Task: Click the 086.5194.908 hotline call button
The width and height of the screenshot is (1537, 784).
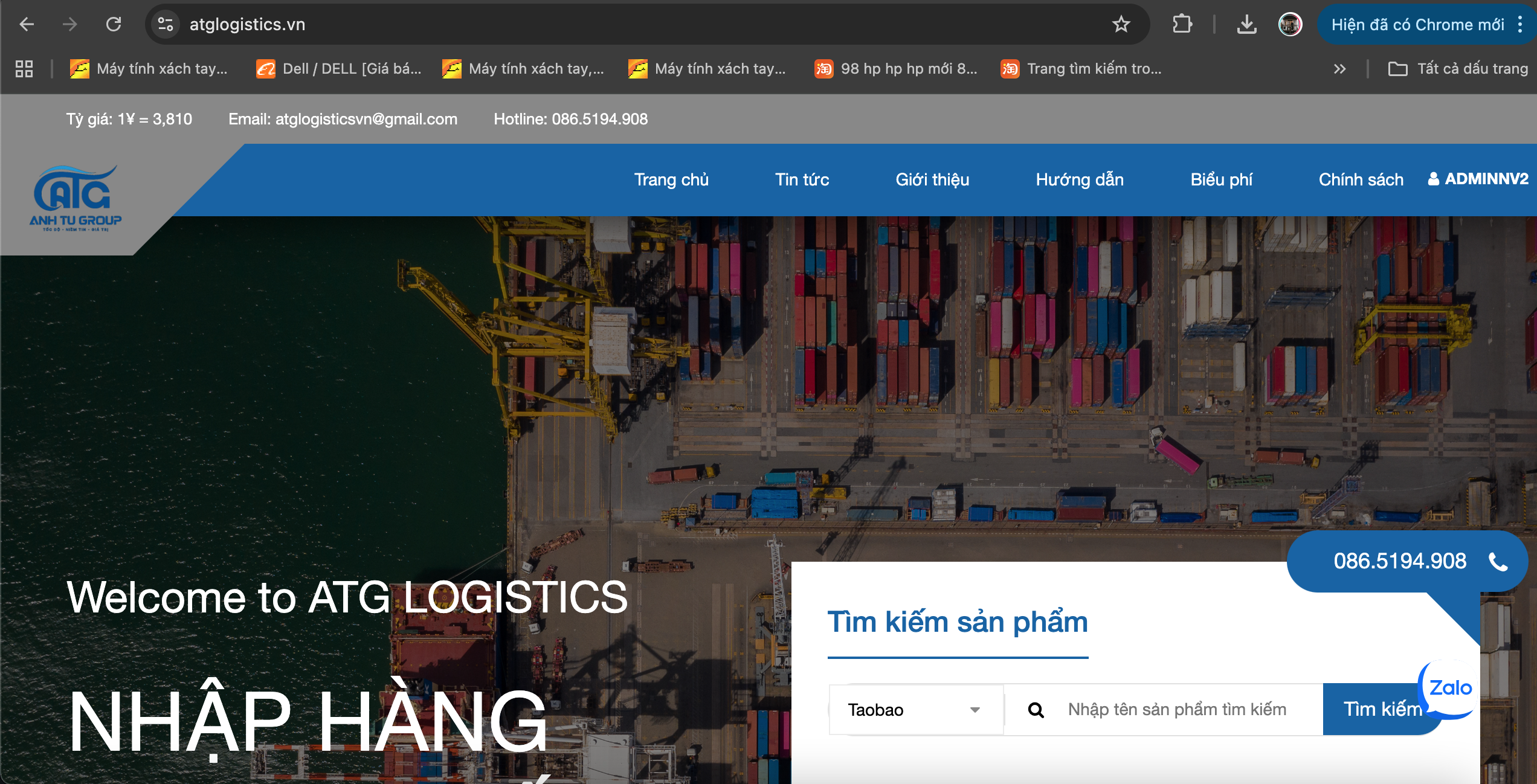Action: tap(1408, 561)
